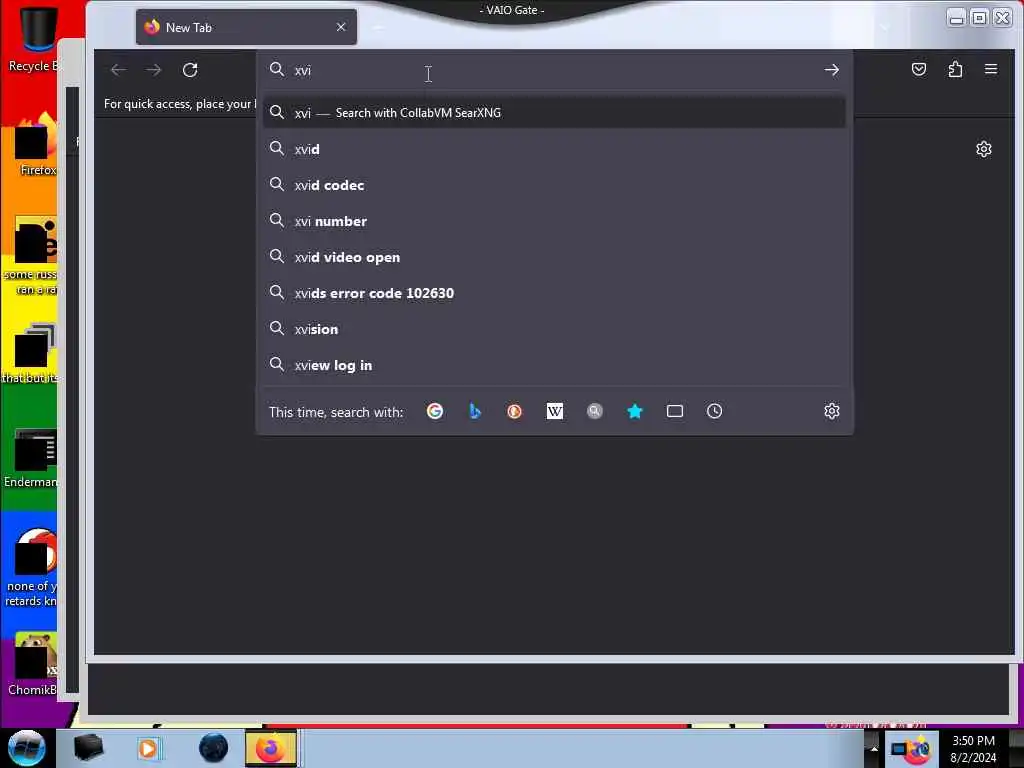Select the xvid video open suggestion
This screenshot has width=1024, height=768.
pos(554,257)
